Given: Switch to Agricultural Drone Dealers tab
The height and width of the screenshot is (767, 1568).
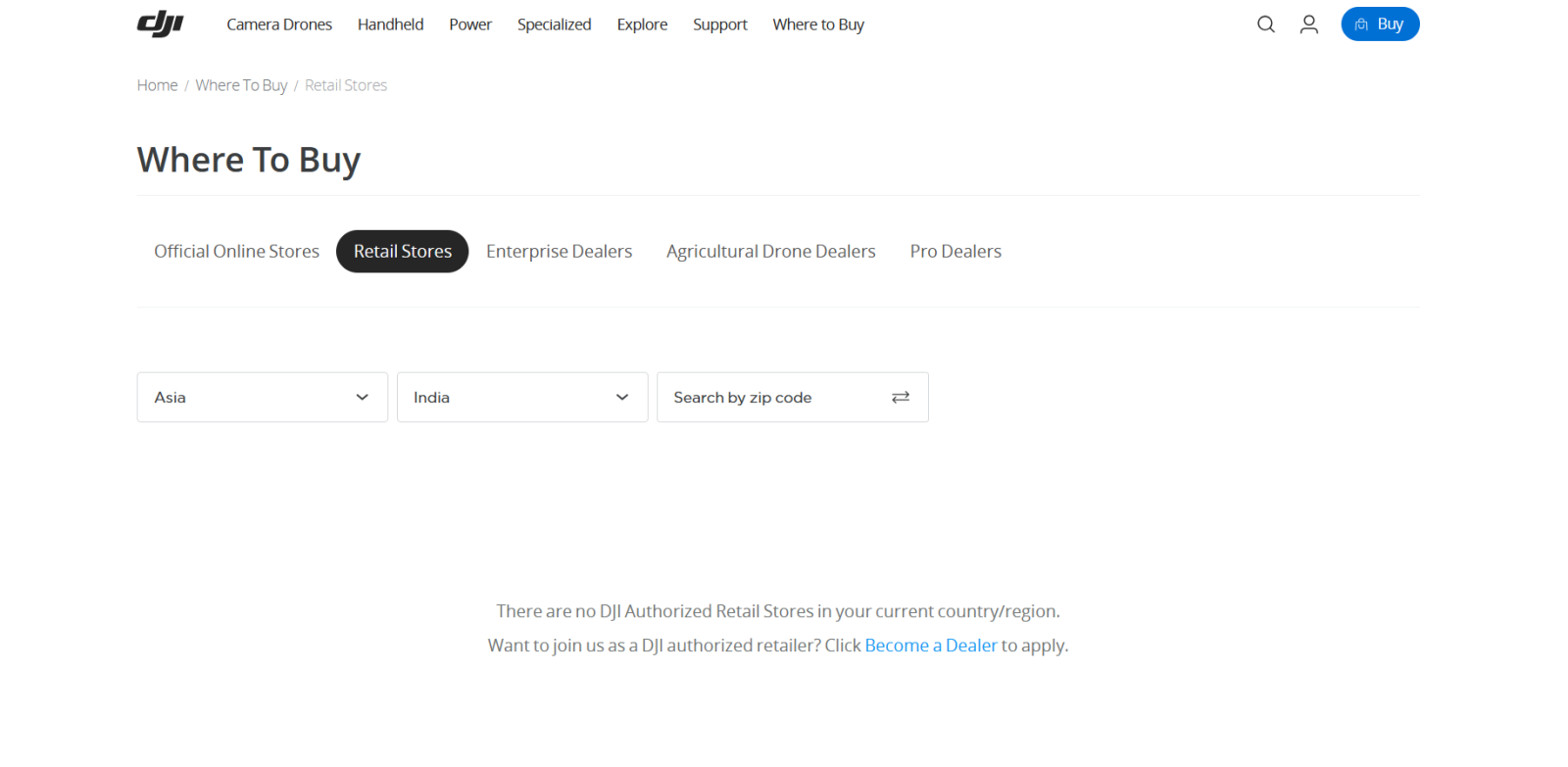Looking at the screenshot, I should [x=770, y=252].
